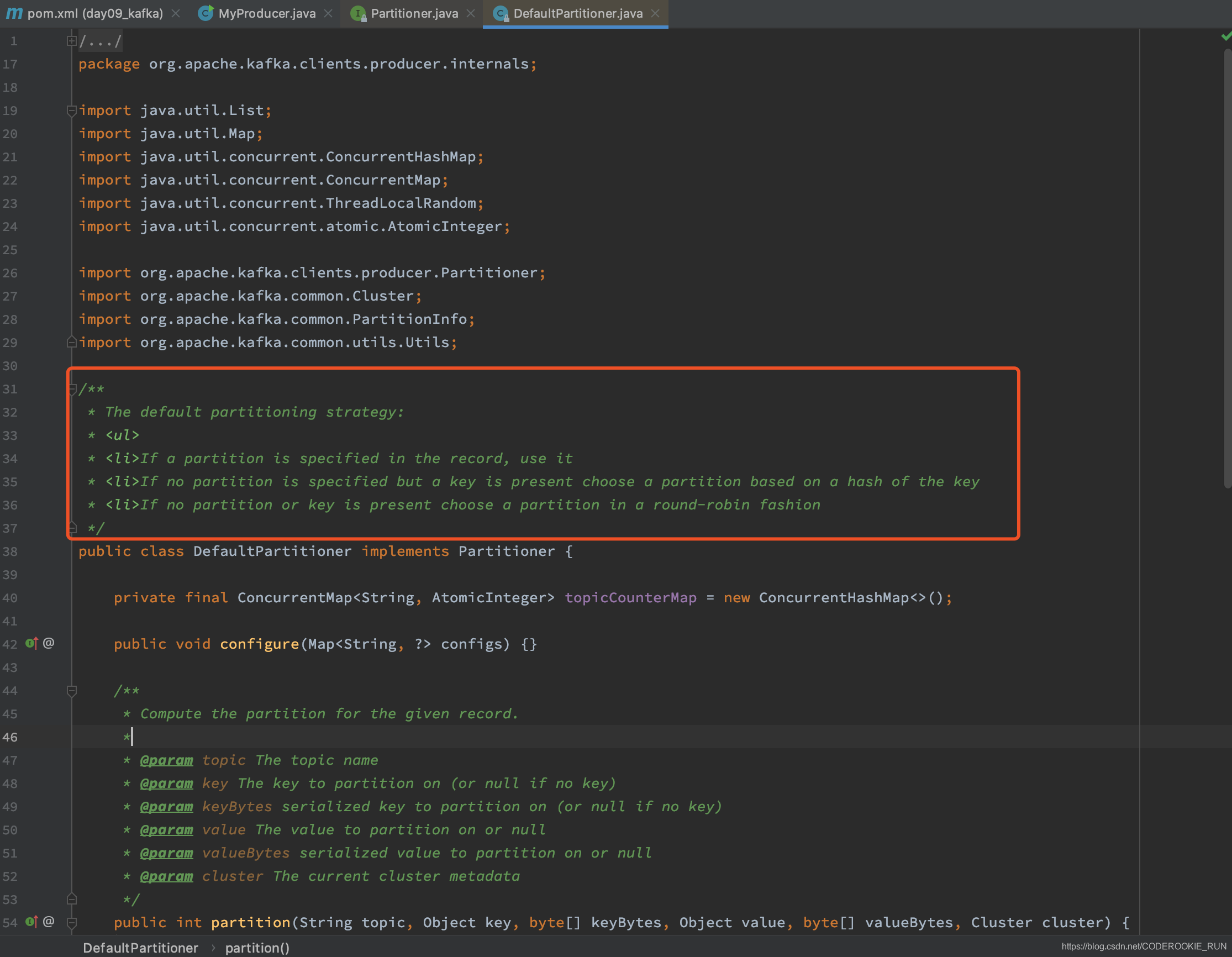
Task: Expand the folded license comment on line 1
Action: (x=71, y=41)
